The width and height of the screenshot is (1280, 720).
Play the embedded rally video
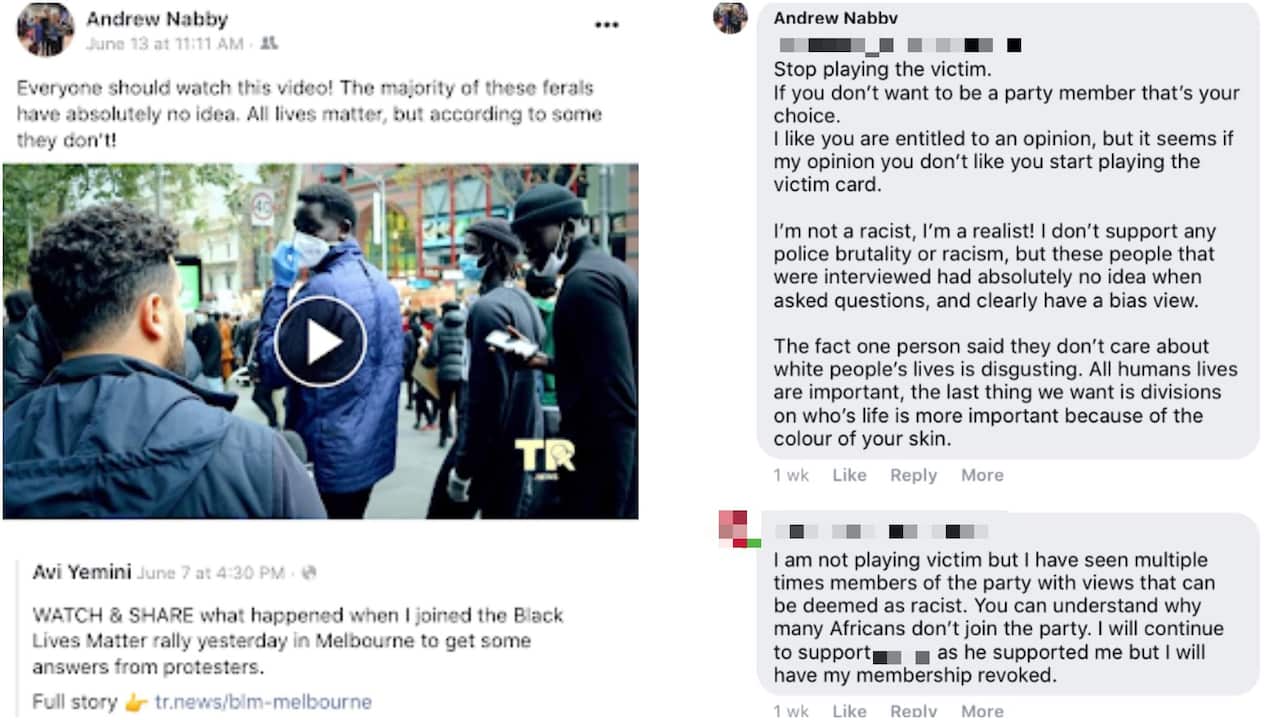coord(321,341)
